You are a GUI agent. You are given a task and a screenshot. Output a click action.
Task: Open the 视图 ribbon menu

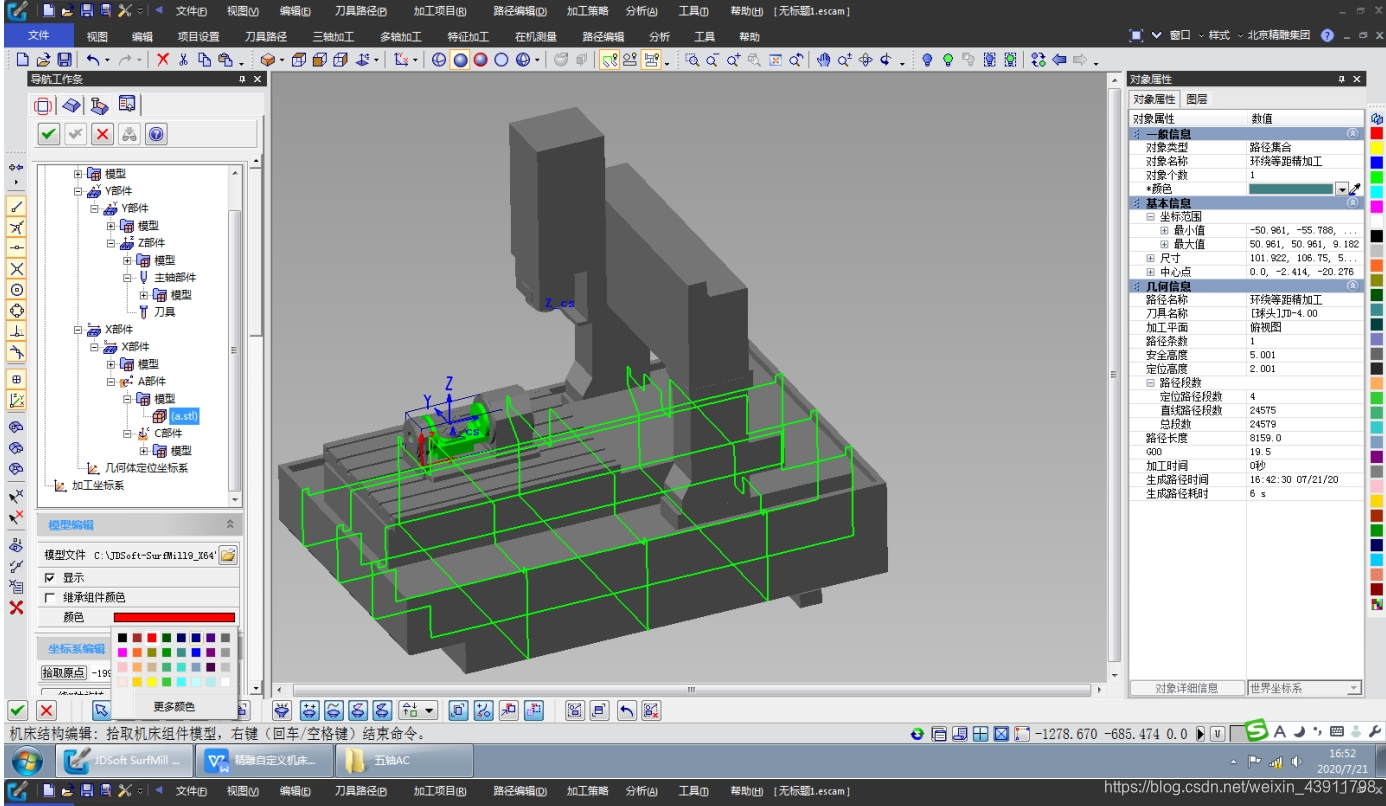pos(97,36)
